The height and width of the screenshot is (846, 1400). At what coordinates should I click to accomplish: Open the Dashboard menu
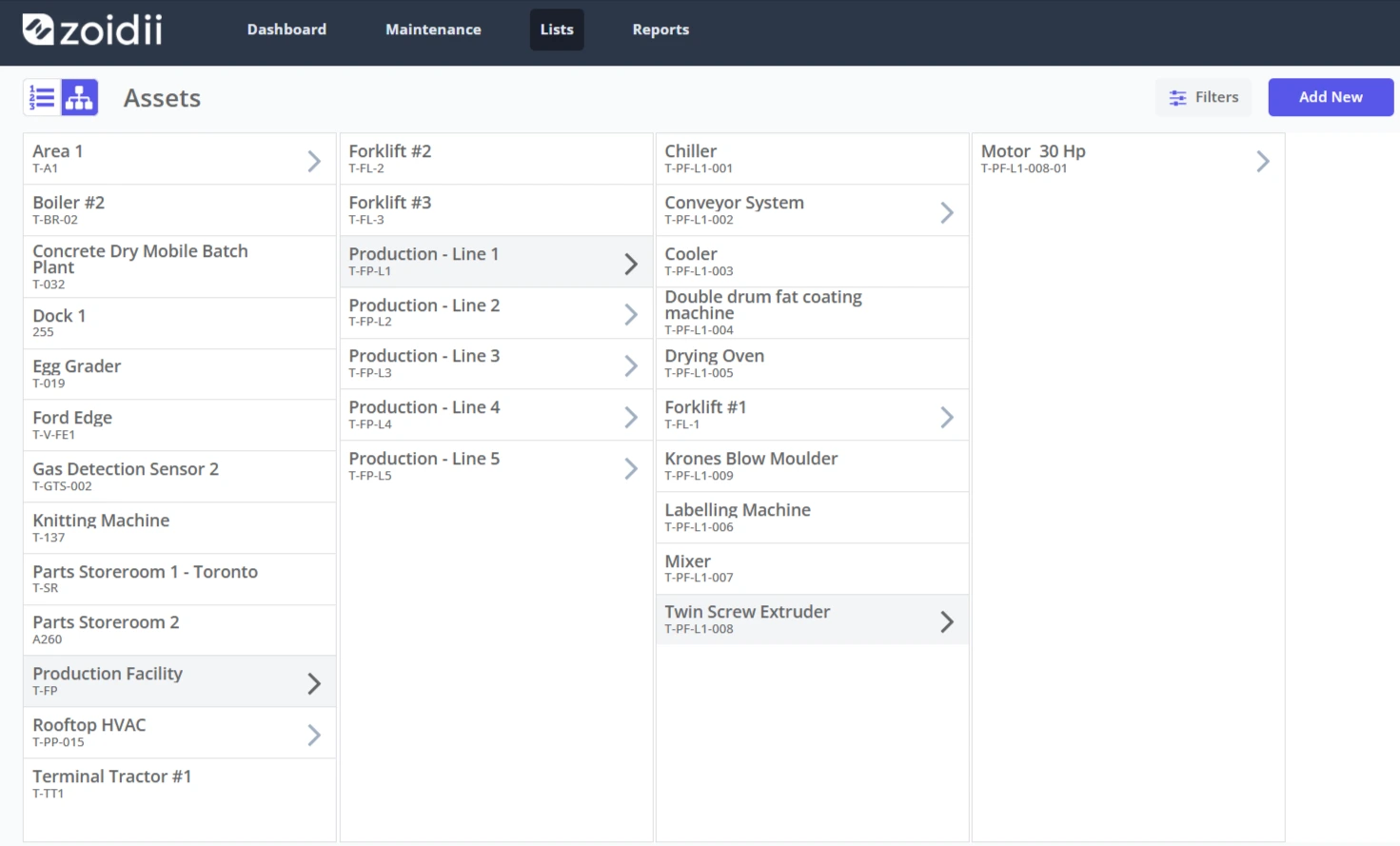(x=286, y=30)
